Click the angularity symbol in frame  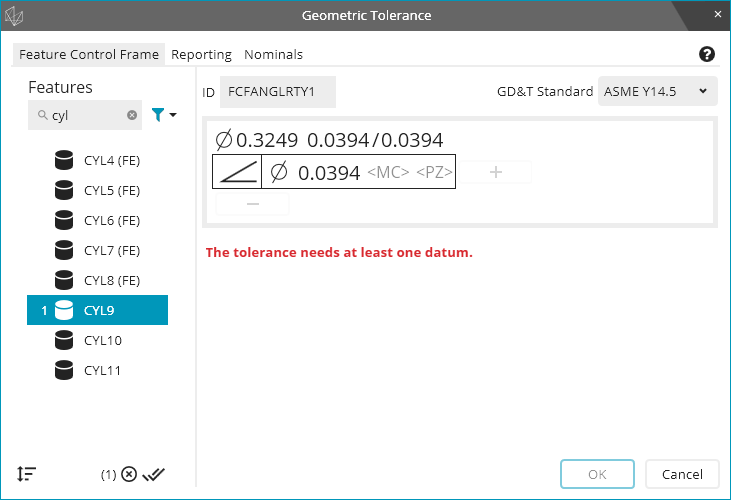click(237, 173)
